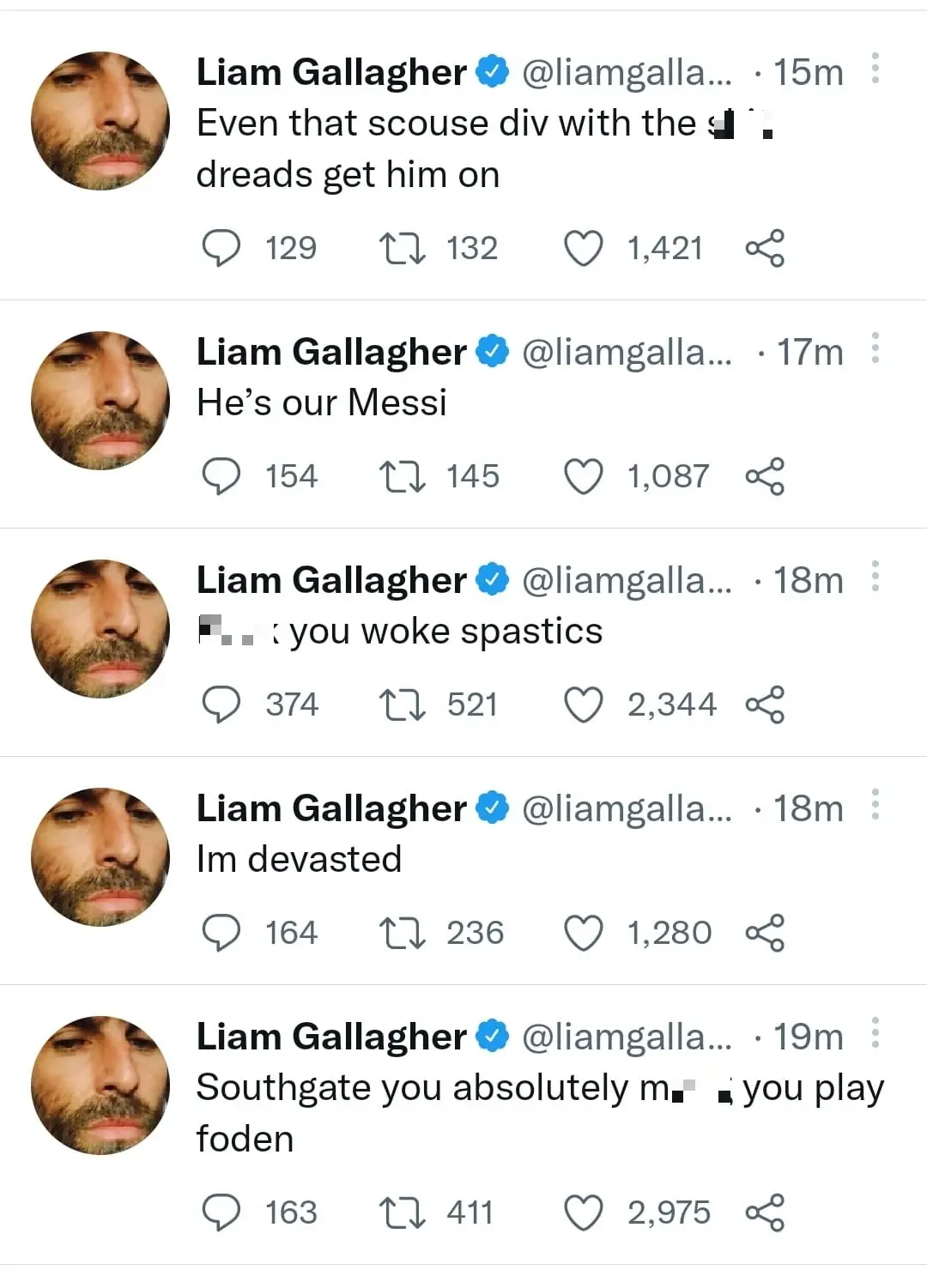Open the @liamgalla handle on the second tweet
The width and height of the screenshot is (927, 1288).
click(x=628, y=350)
